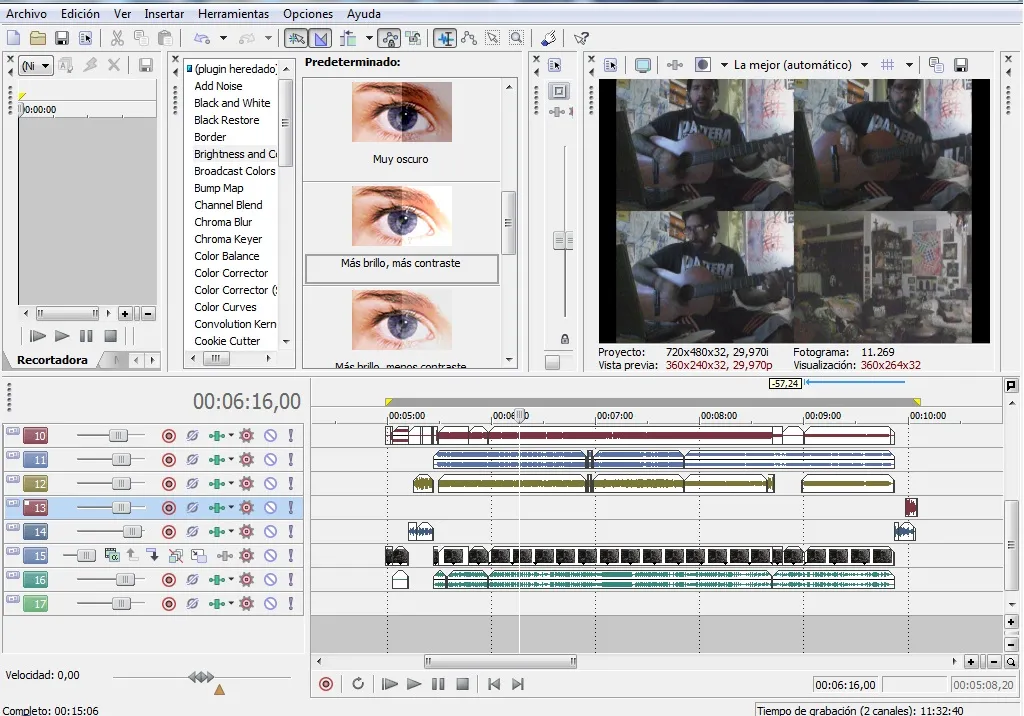Open the undo history dropdown arrow
Image resolution: width=1024 pixels, height=716 pixels.
[223, 38]
